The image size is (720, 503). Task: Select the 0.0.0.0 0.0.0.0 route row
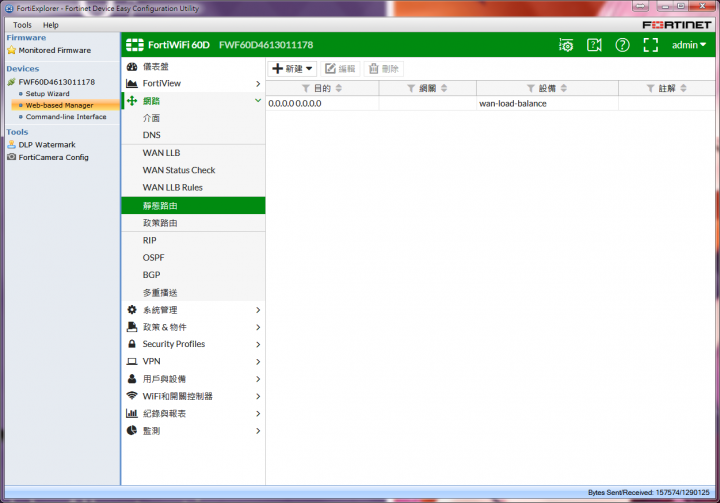point(490,103)
